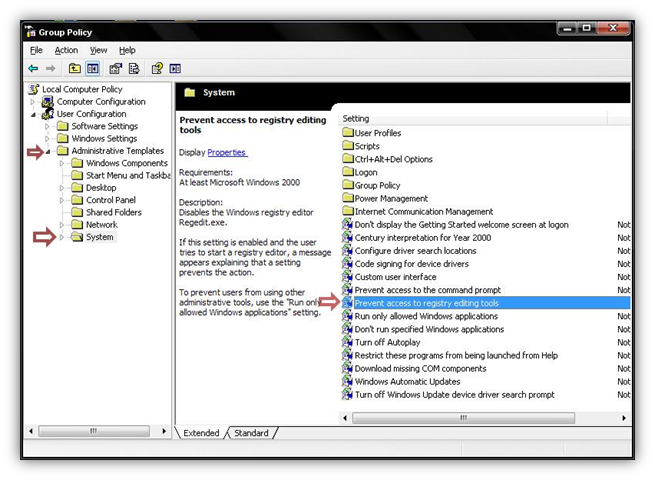Viewport: 655px width, 480px height.
Task: Switch to the Extended tab
Action: [x=201, y=433]
